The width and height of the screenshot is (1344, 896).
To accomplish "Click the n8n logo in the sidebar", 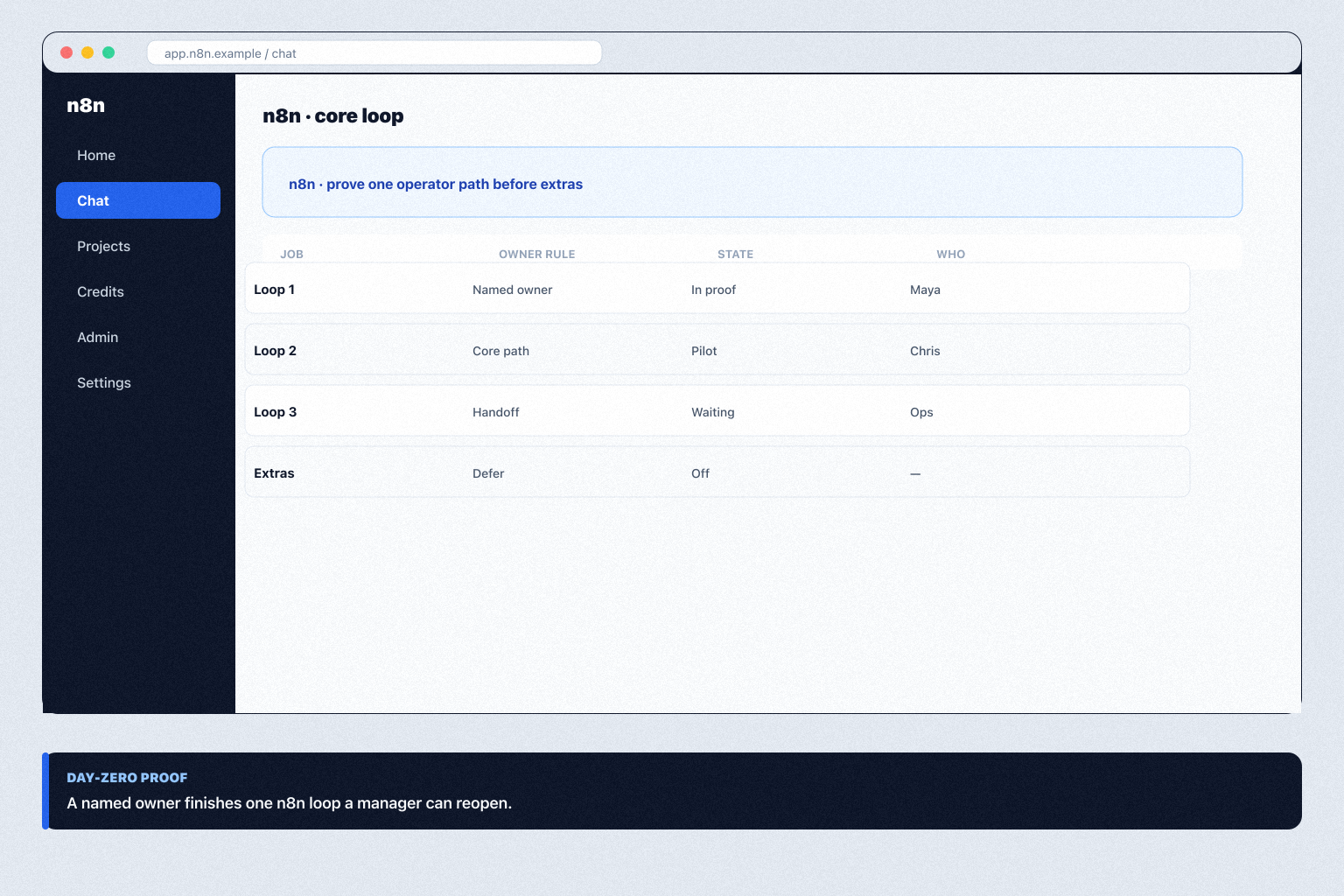I will click(86, 105).
